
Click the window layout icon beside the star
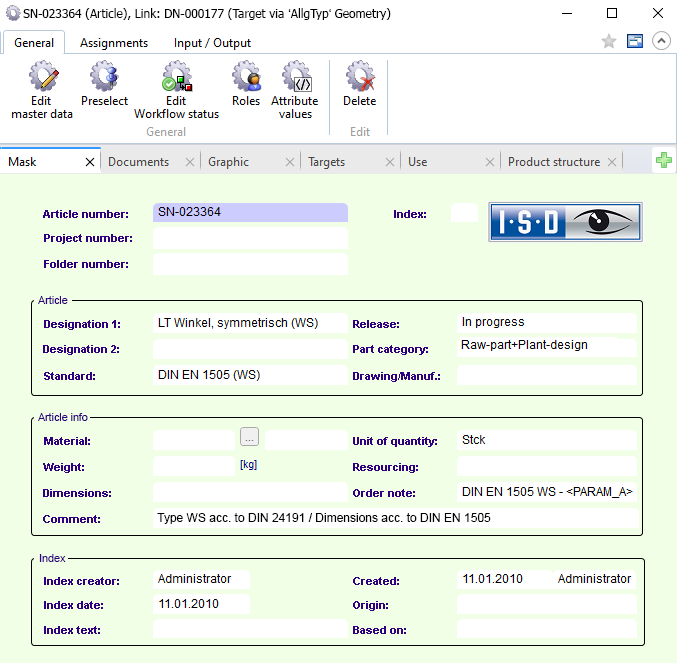click(634, 41)
